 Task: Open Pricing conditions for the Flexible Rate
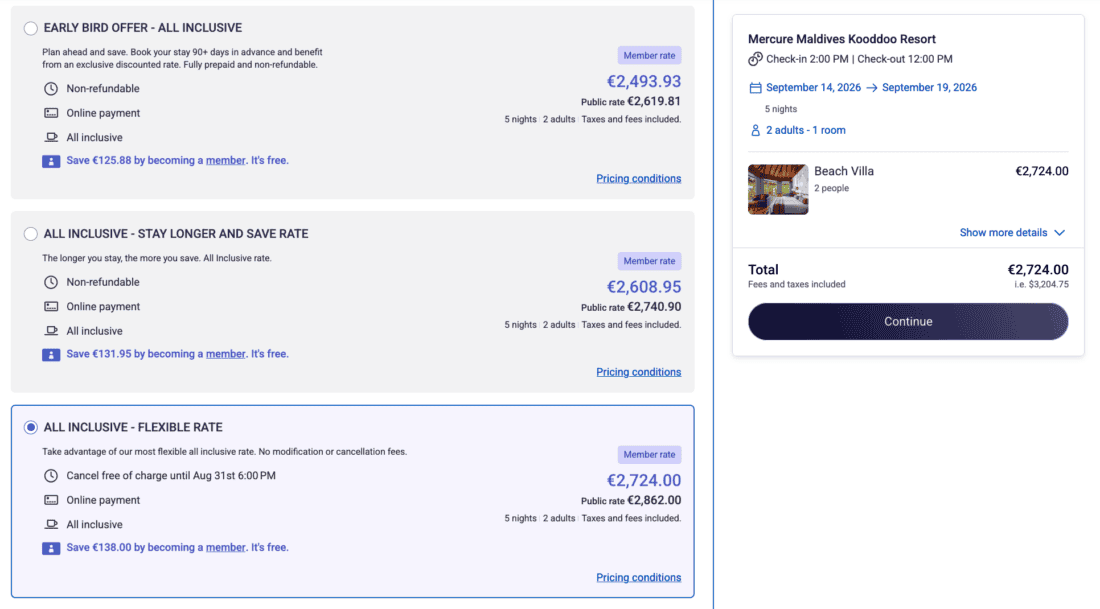pyautogui.click(x=638, y=578)
